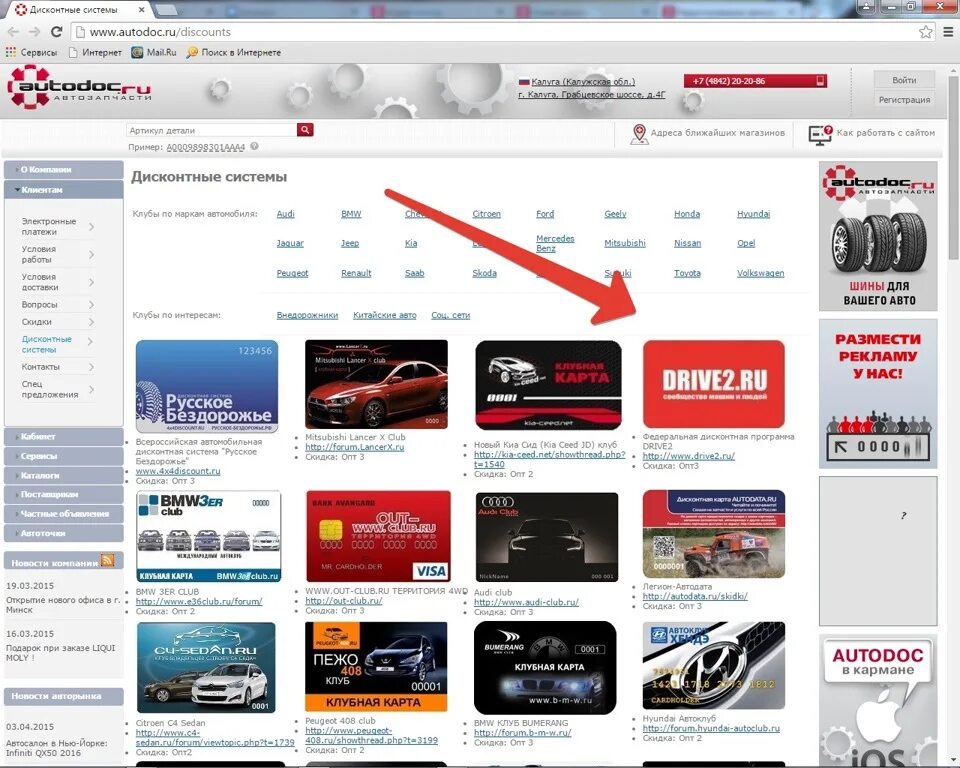Click the Hyundai club link
The width and height of the screenshot is (960, 768).
pos(753,214)
